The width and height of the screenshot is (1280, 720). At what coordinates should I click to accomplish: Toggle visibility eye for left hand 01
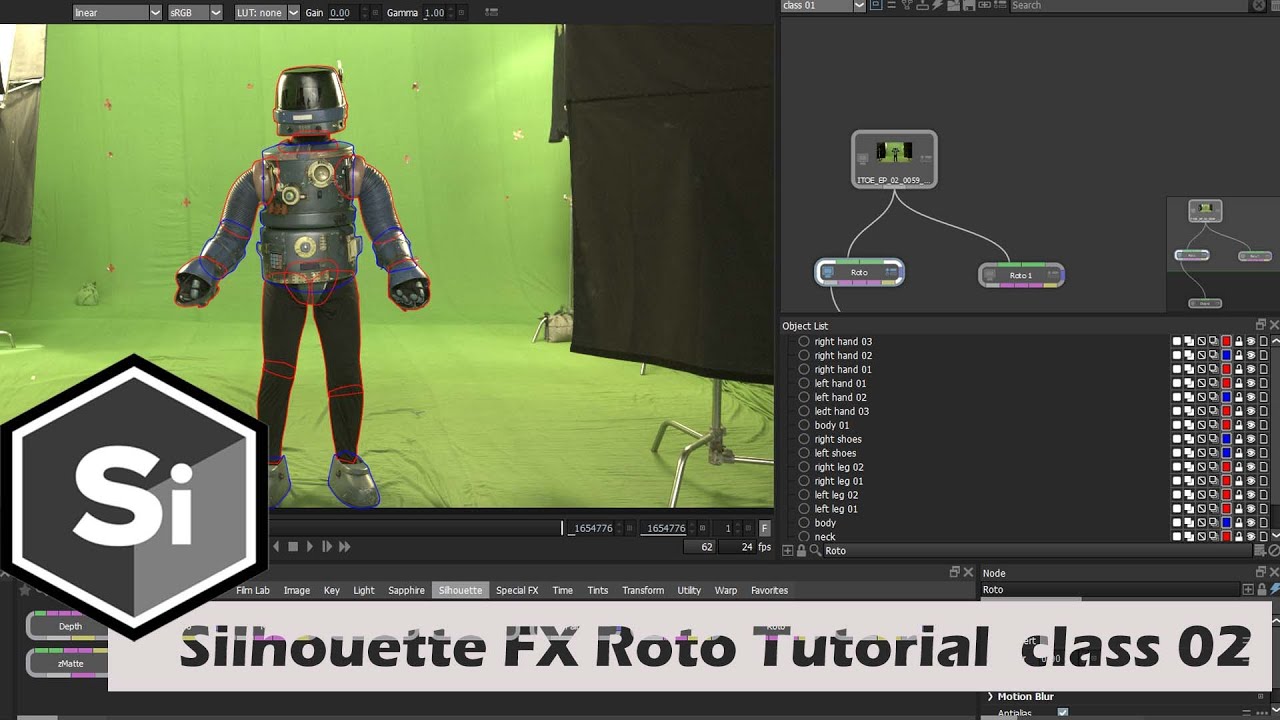click(x=1251, y=383)
